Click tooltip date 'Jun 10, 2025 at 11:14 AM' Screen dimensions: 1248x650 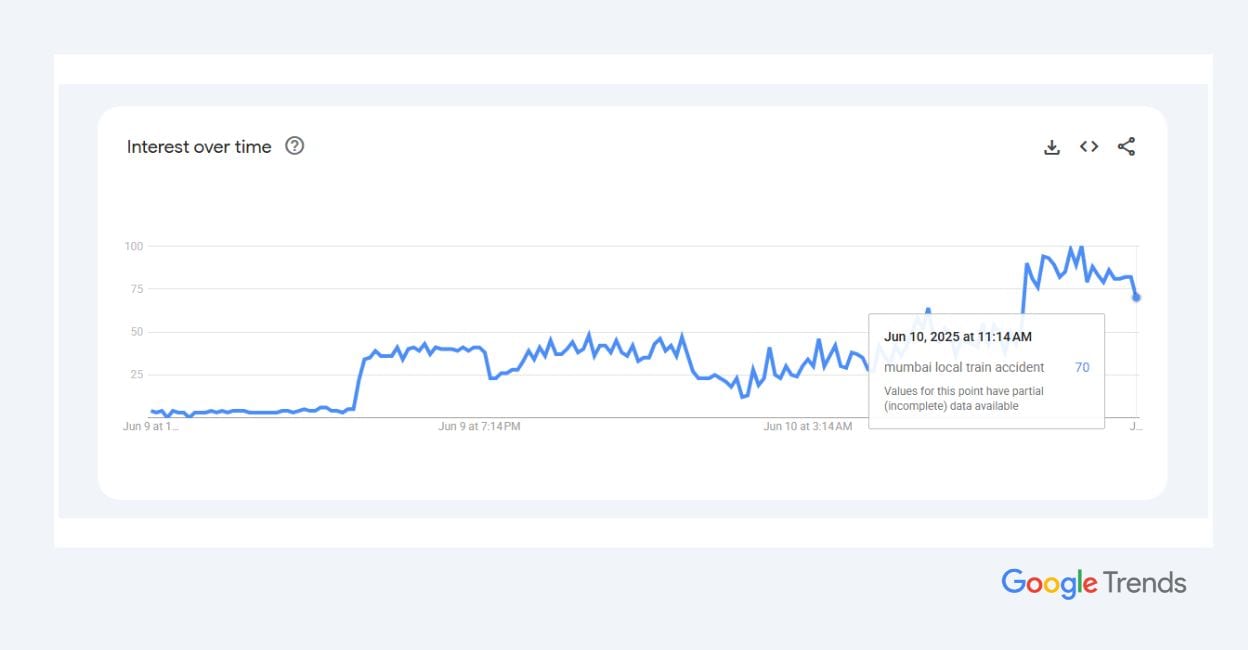pos(958,337)
